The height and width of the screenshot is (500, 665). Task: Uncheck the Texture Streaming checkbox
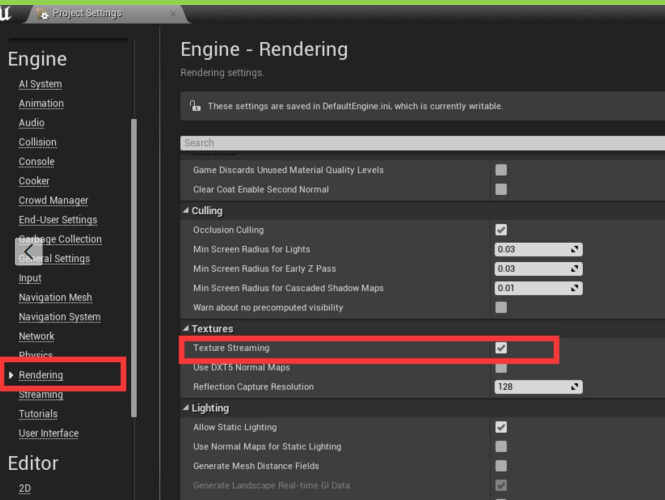click(x=501, y=348)
